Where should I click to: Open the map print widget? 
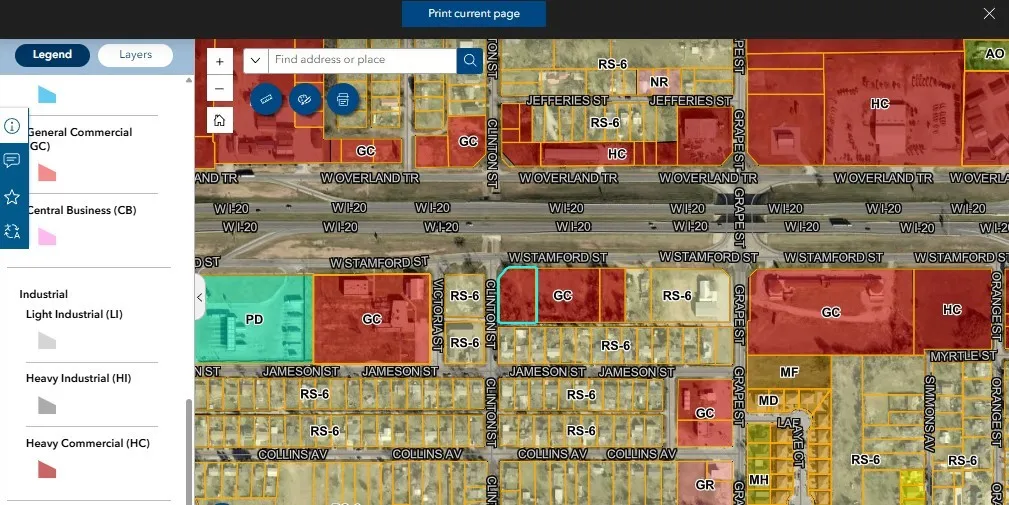pos(343,99)
